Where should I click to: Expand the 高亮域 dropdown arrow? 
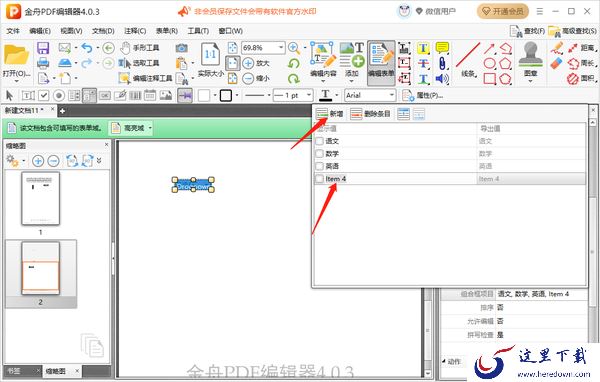coord(150,128)
